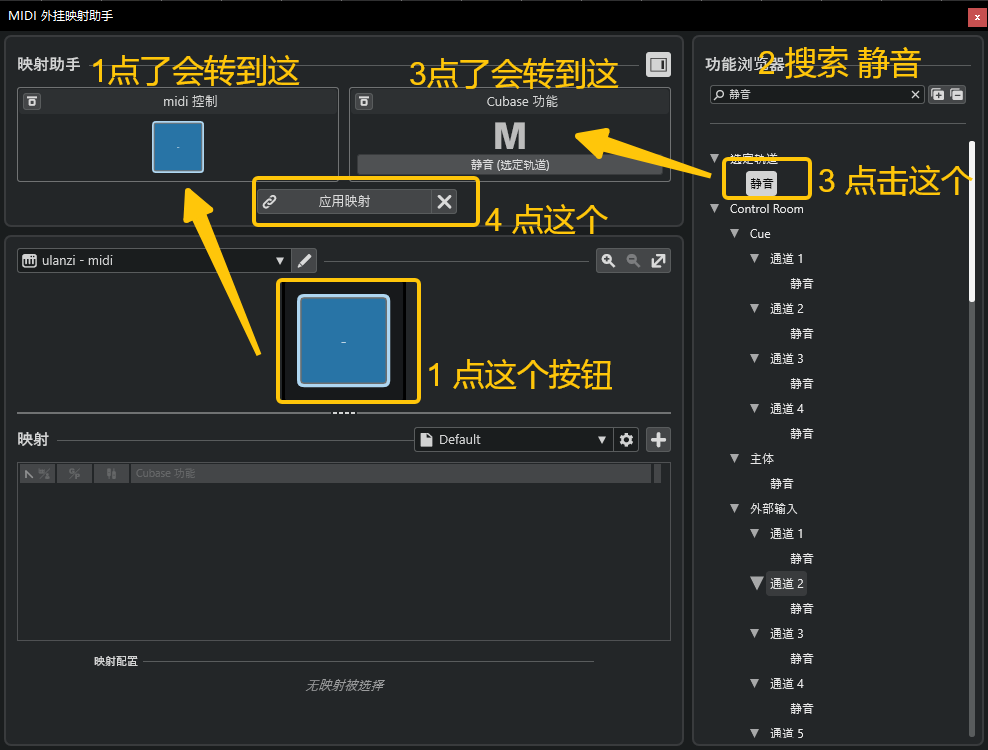
Task: Select 静音 under 外部输入 通道 3
Action: coord(801,659)
